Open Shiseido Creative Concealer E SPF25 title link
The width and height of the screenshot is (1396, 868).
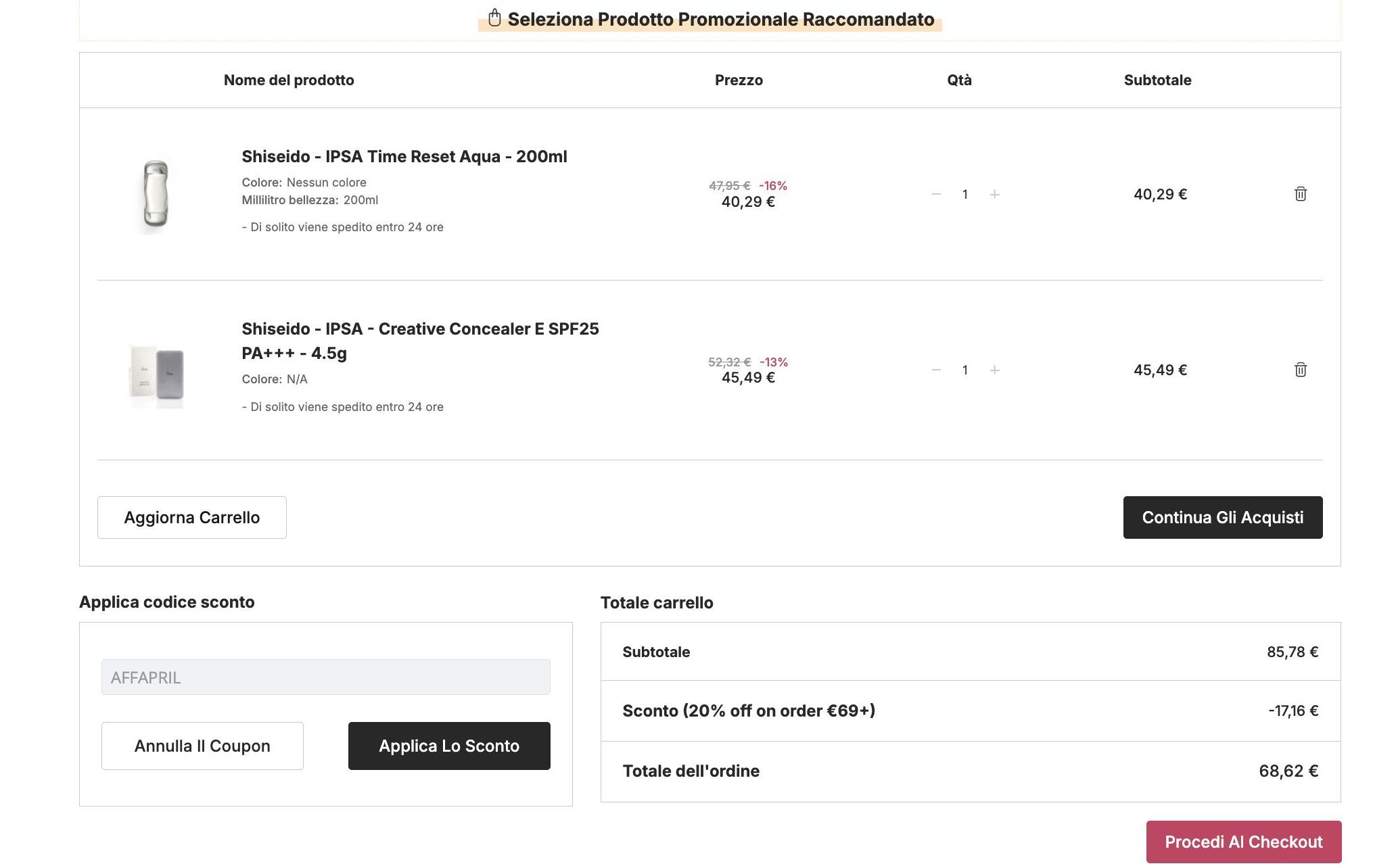(420, 341)
